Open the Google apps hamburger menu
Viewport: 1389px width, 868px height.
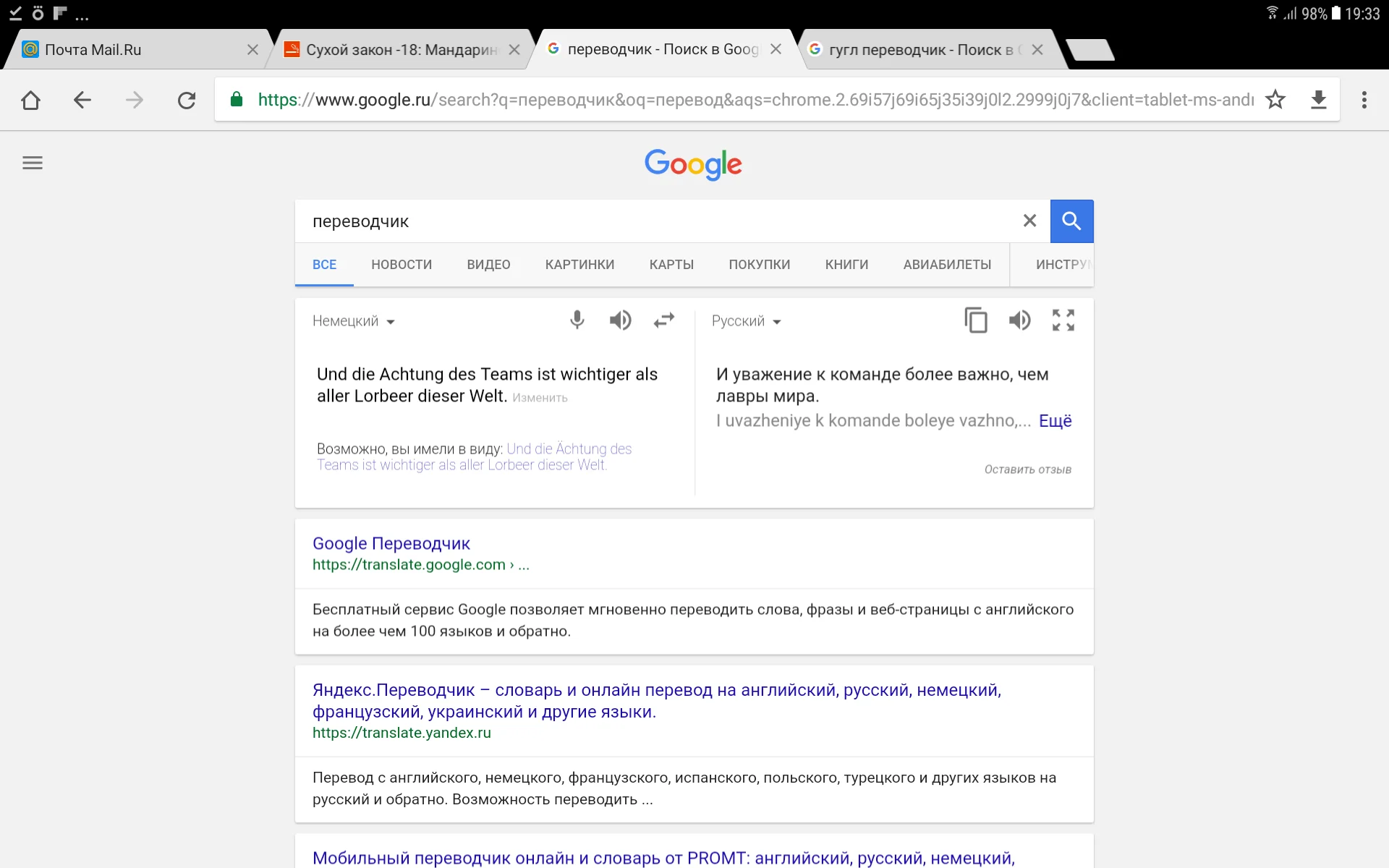pyautogui.click(x=32, y=162)
